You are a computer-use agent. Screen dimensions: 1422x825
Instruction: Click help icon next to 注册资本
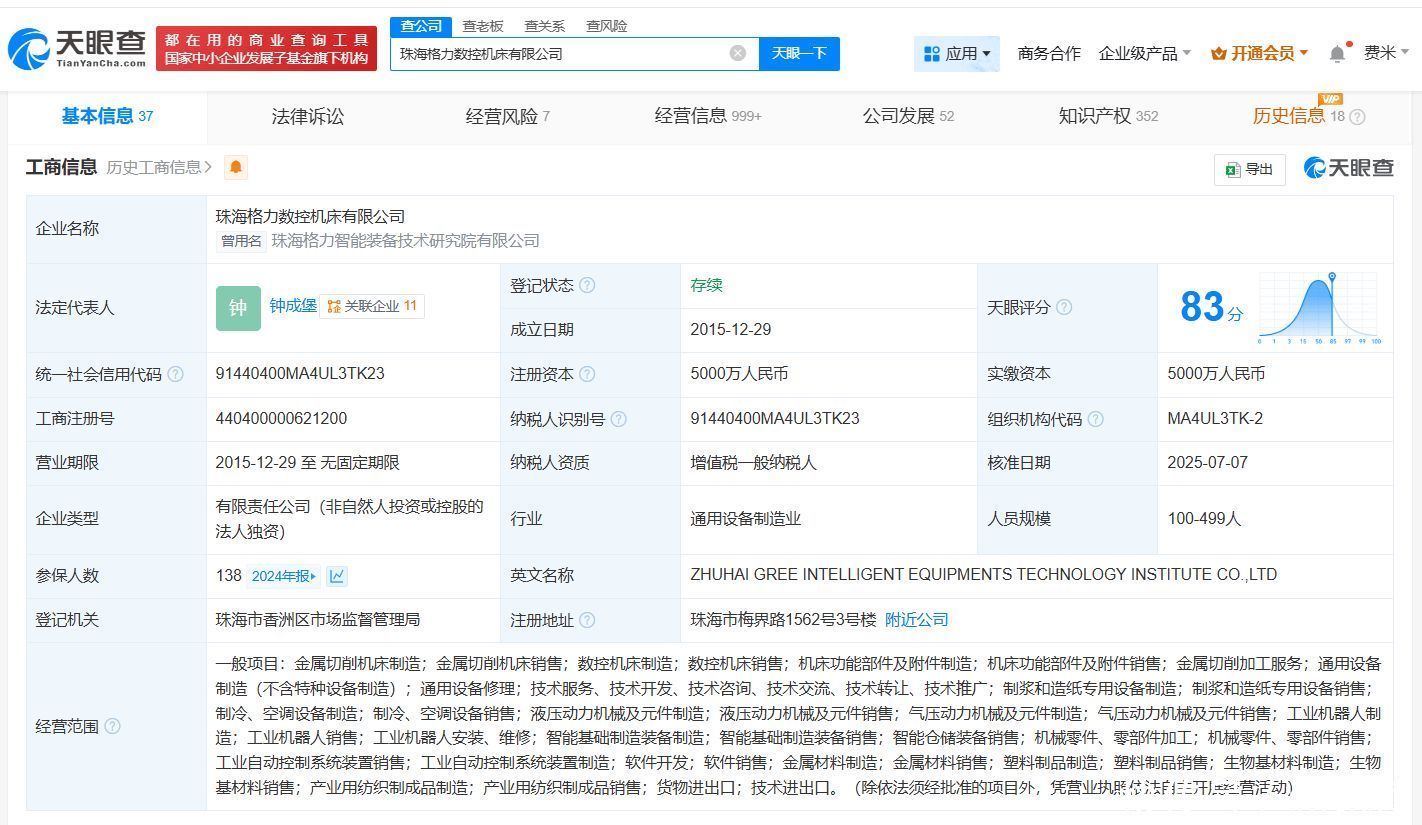pos(587,374)
